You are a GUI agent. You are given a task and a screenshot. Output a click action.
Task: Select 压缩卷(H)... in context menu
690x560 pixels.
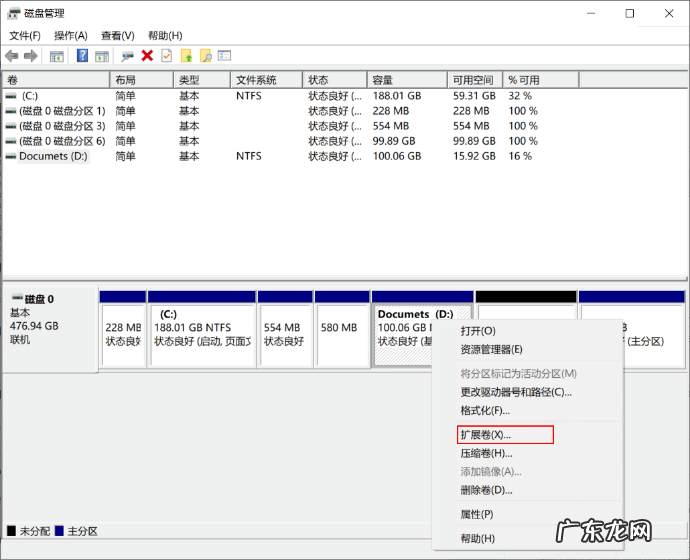point(486,453)
